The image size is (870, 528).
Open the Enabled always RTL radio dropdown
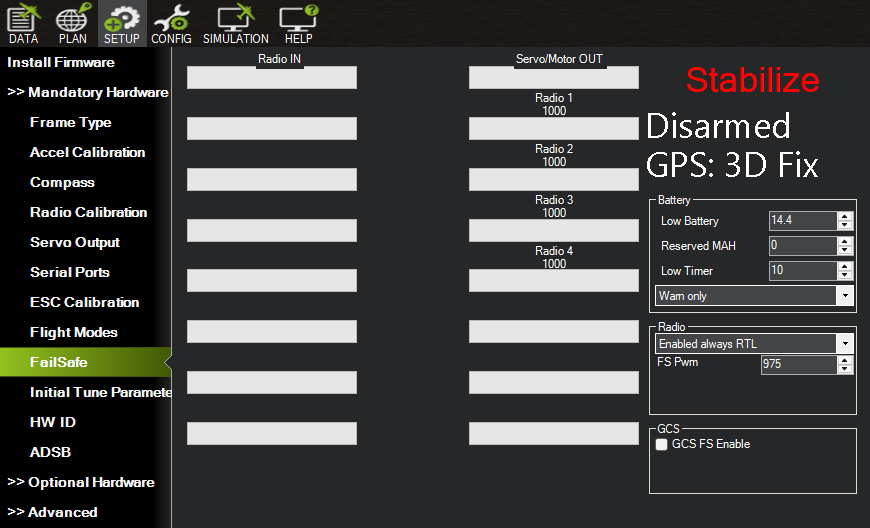click(754, 344)
